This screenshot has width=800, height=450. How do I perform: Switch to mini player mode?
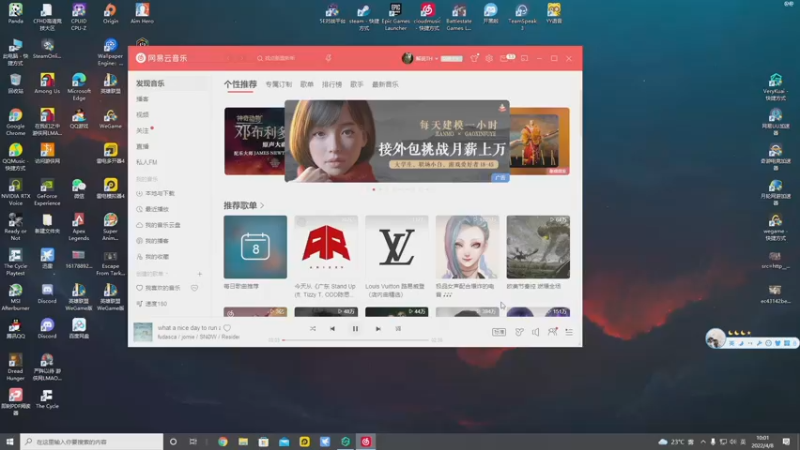pyautogui.click(x=524, y=58)
